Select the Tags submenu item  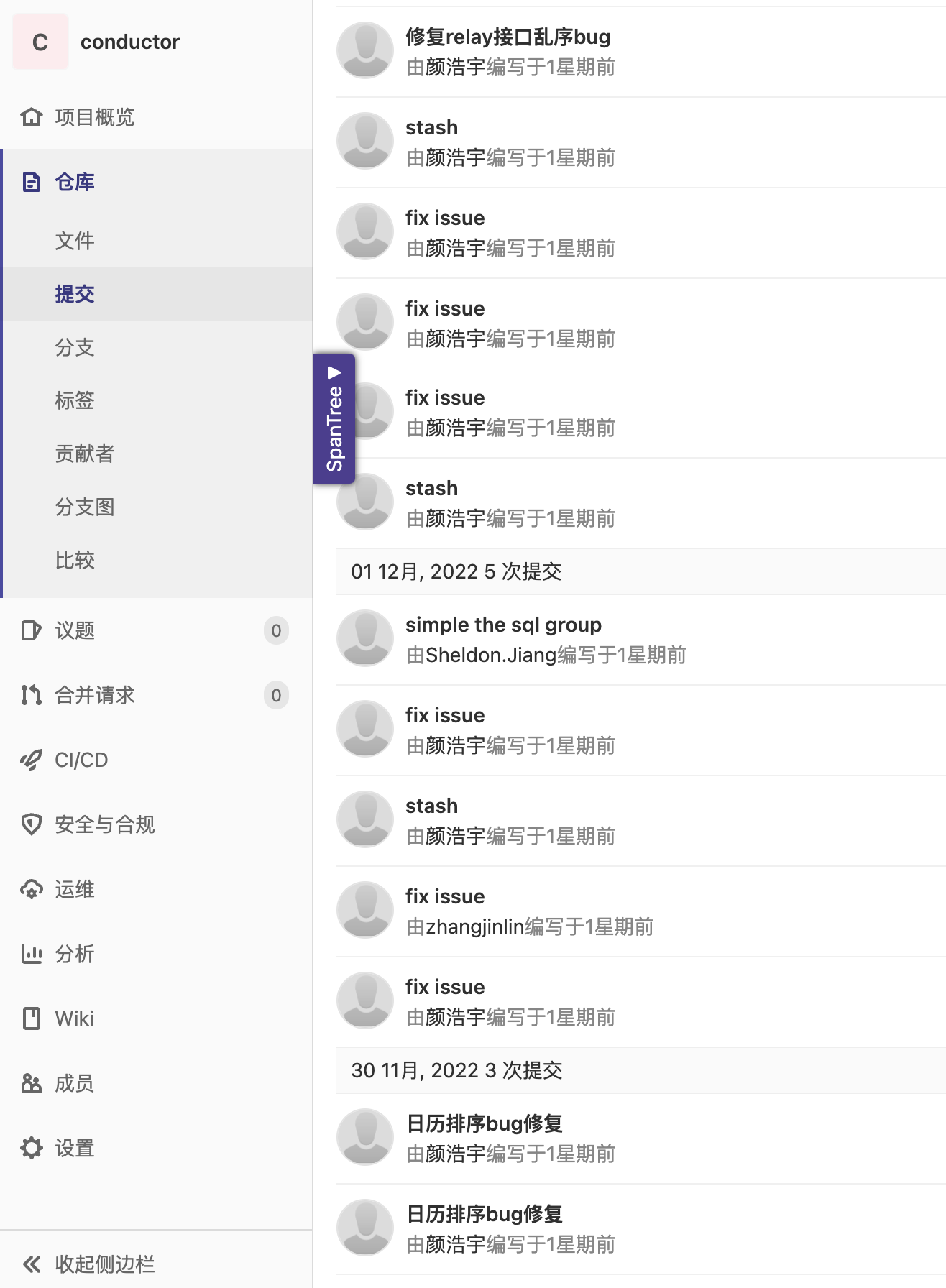(x=75, y=400)
